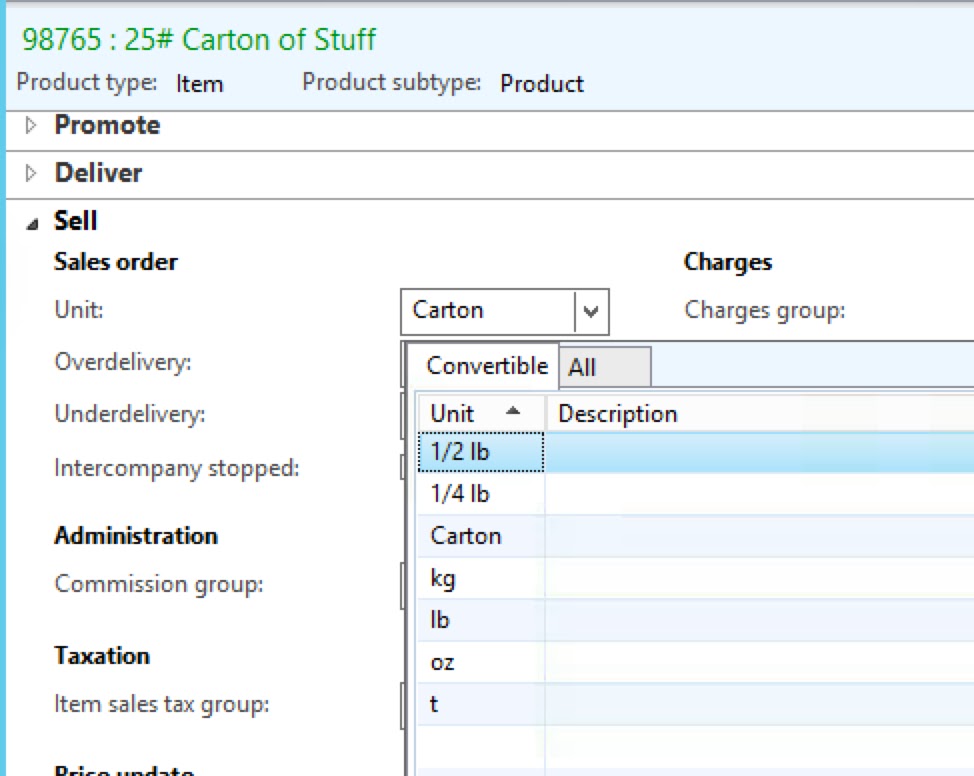The height and width of the screenshot is (776, 974).
Task: Expand the Deliver section
Action: [x=31, y=174]
